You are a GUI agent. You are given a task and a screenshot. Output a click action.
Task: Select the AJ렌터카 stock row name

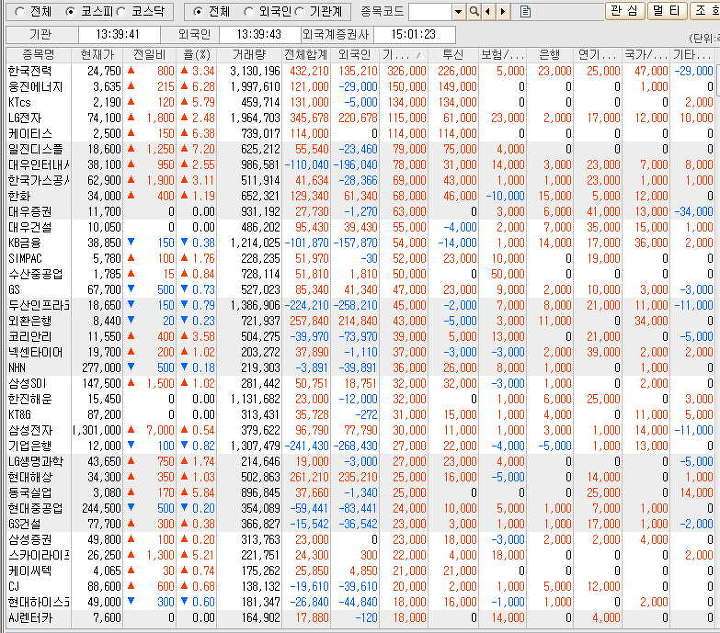tap(30, 617)
